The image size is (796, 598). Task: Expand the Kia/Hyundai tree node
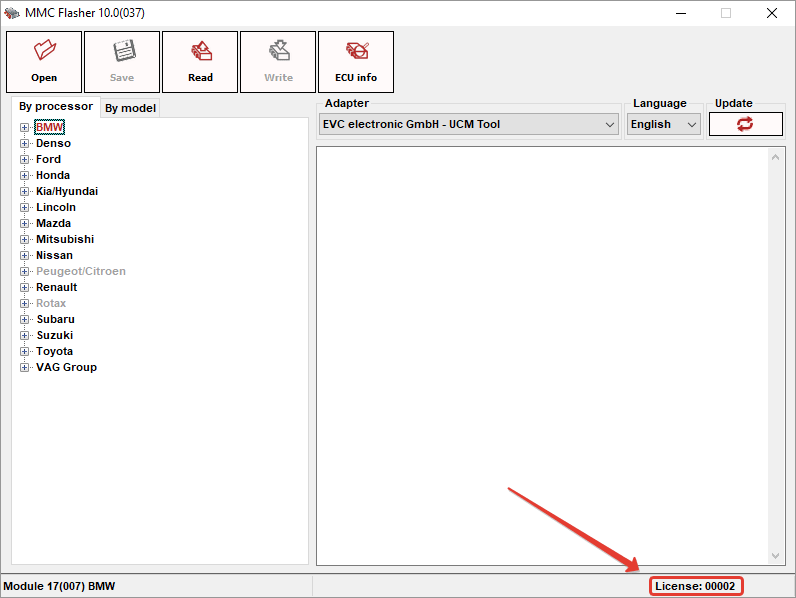pyautogui.click(x=24, y=191)
